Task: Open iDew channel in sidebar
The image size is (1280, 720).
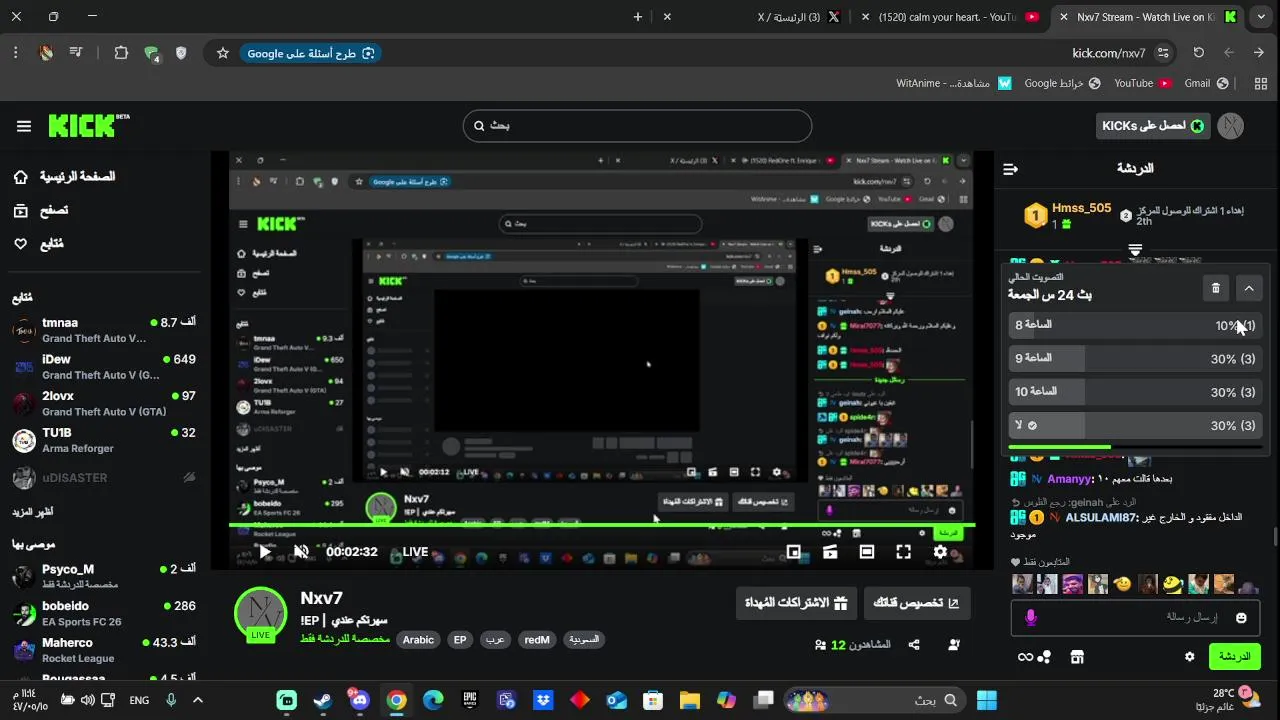Action: (104, 367)
